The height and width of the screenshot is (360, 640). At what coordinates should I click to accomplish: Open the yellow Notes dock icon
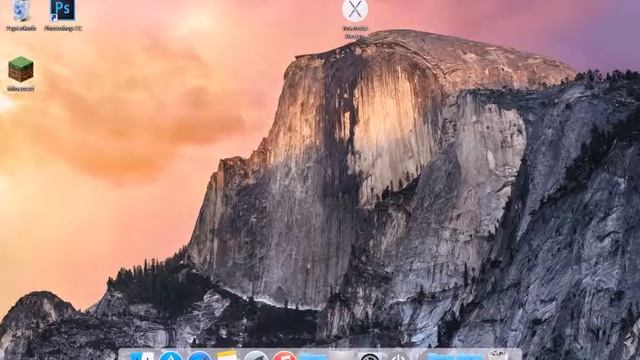[x=227, y=355]
